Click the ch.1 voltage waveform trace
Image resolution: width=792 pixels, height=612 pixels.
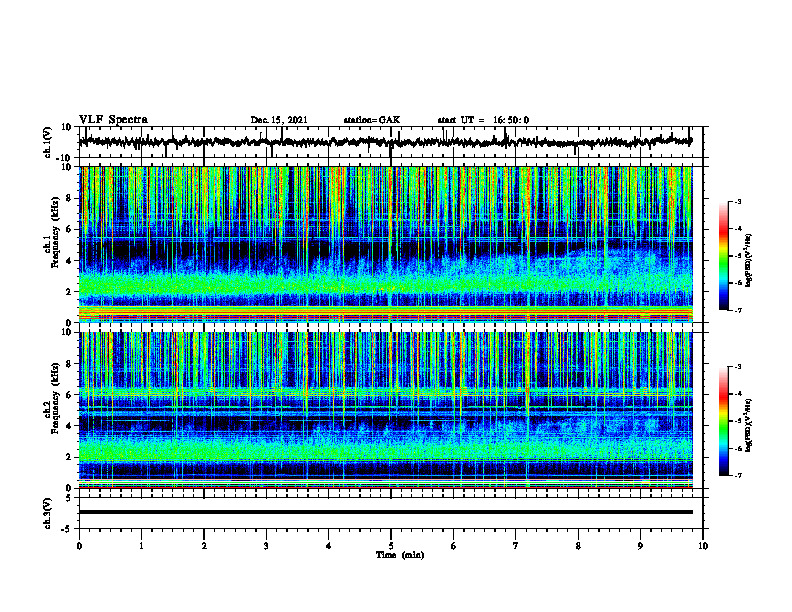385,142
